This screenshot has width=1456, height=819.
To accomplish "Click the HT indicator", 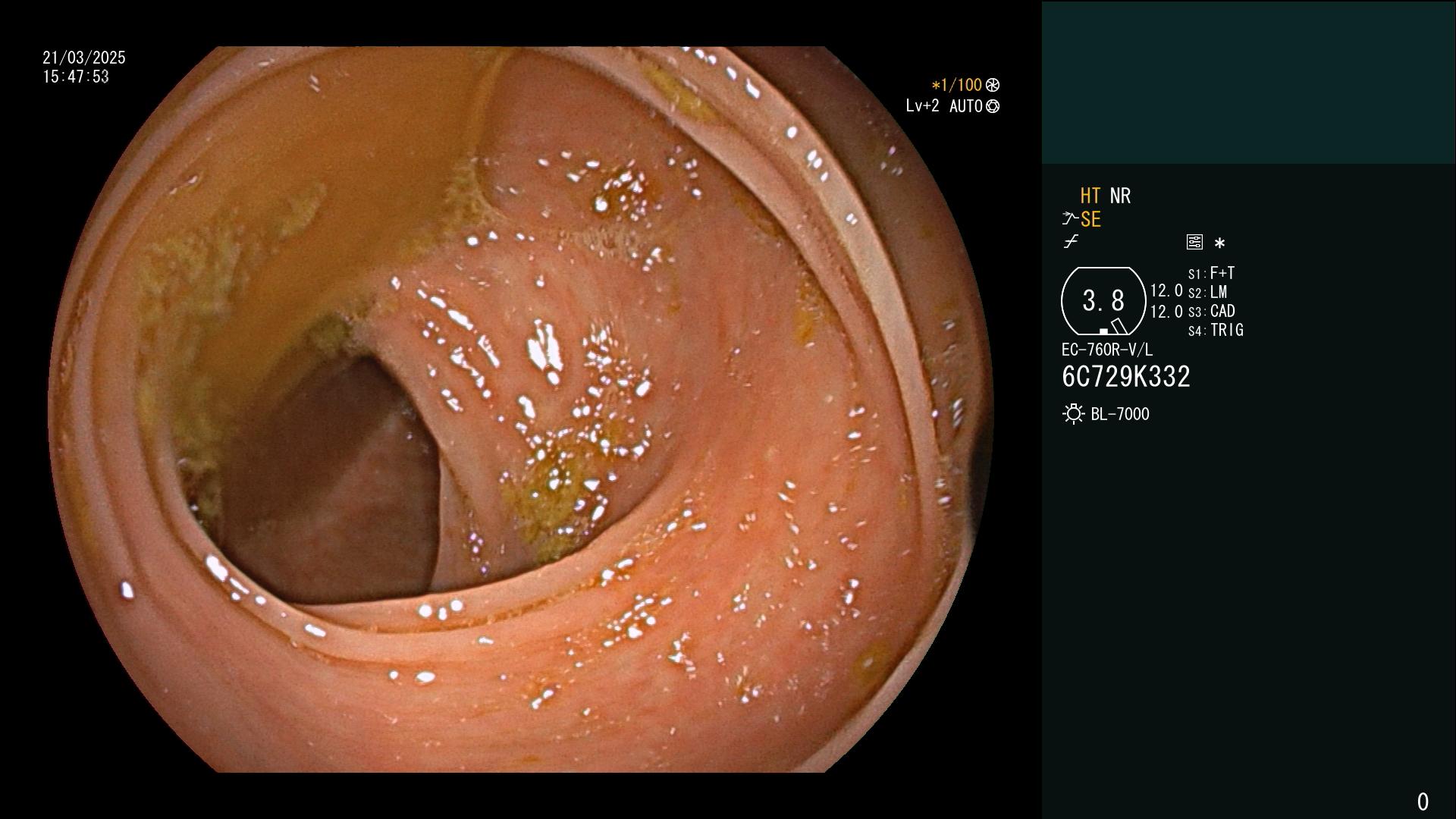I will tap(1090, 196).
